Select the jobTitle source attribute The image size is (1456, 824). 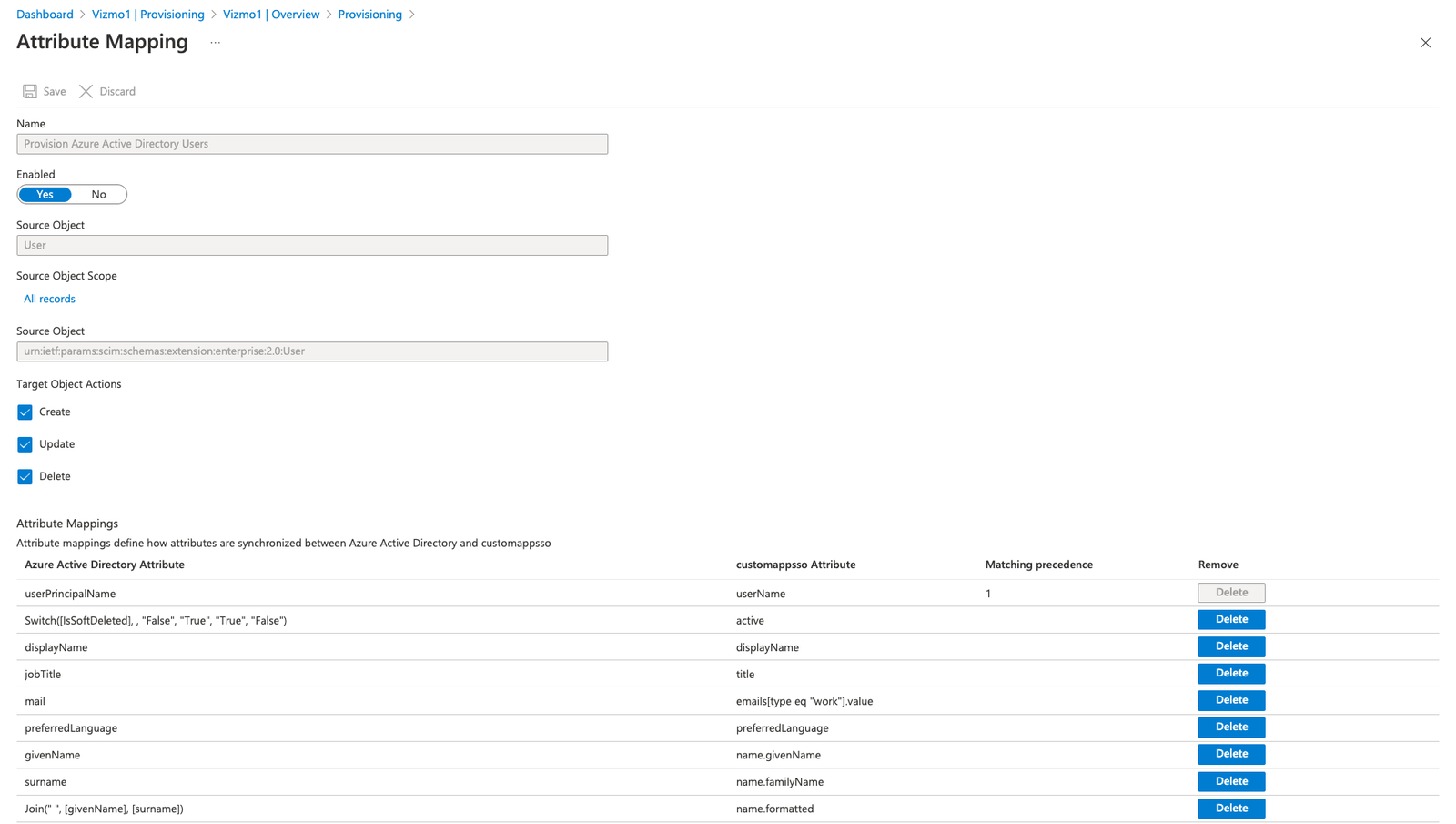click(x=43, y=675)
